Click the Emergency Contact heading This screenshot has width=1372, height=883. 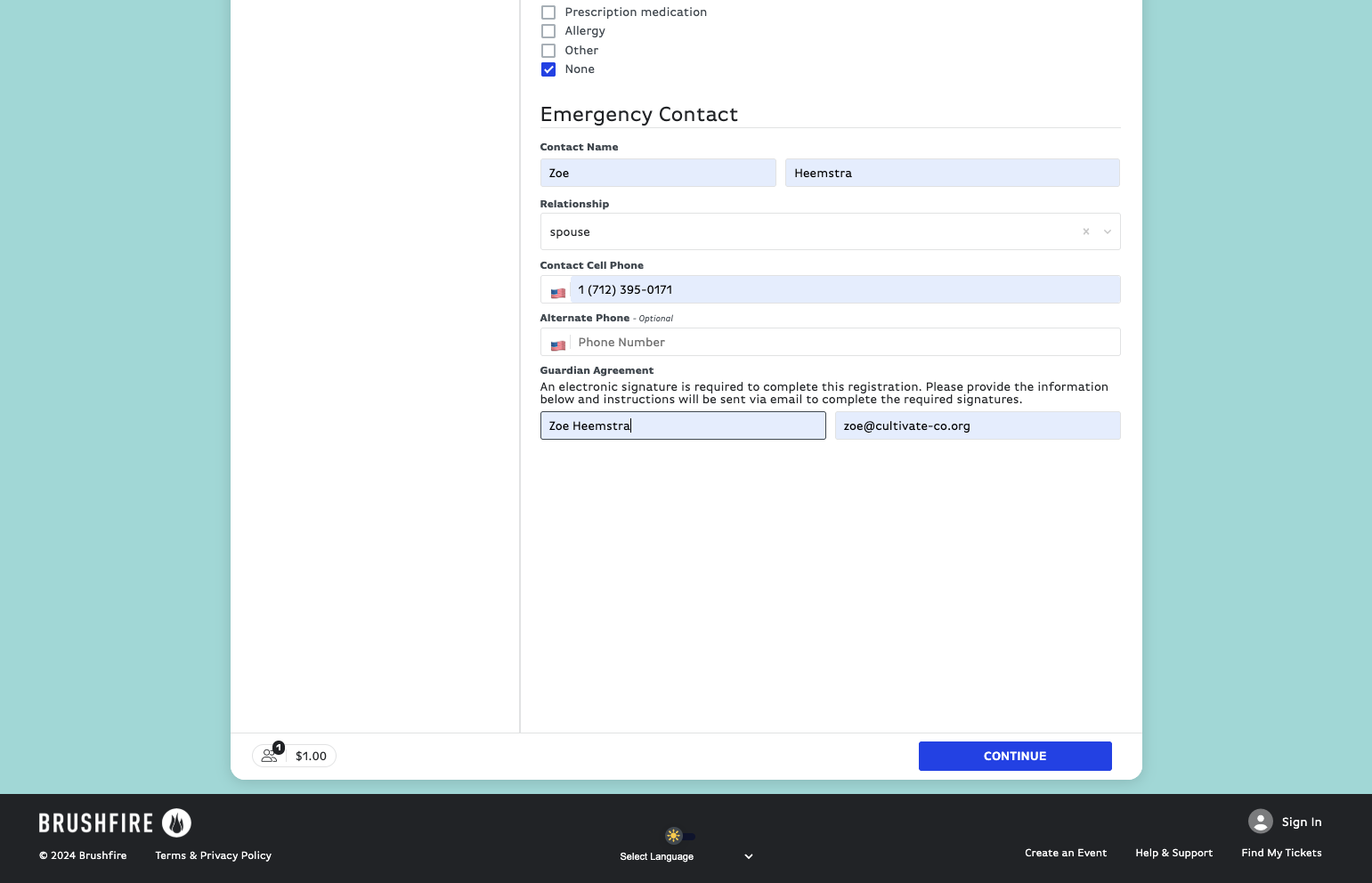tap(638, 114)
